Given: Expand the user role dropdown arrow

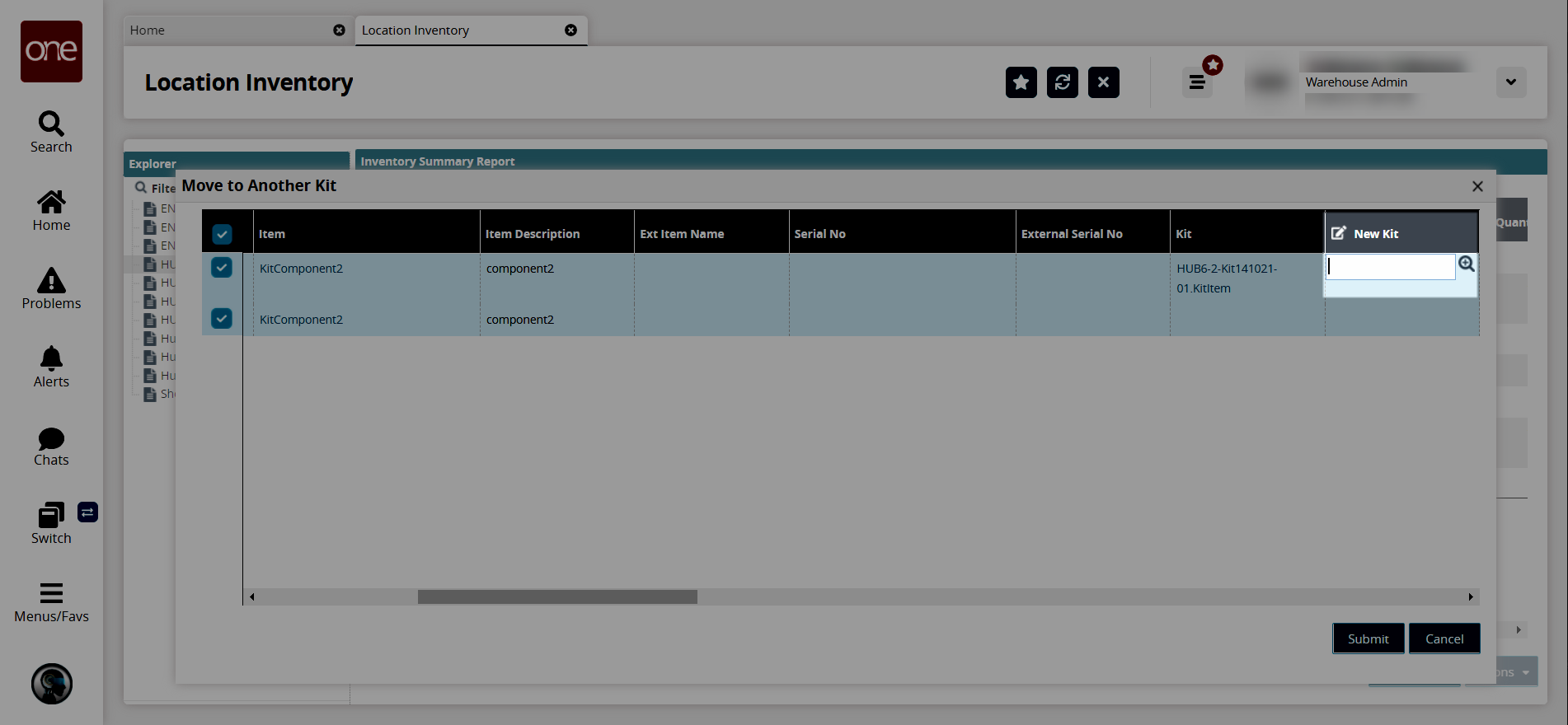Looking at the screenshot, I should (1511, 82).
